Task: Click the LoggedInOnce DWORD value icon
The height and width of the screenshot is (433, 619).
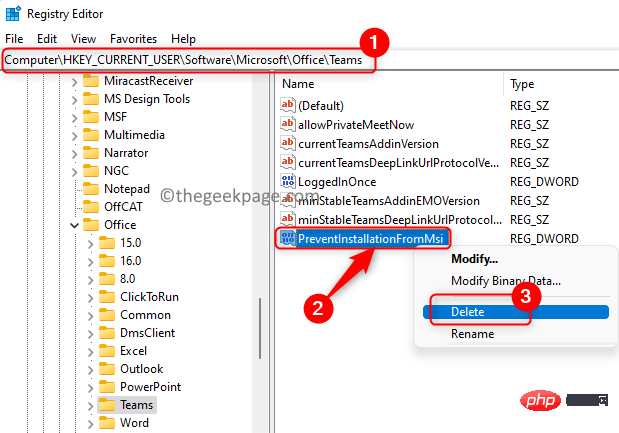Action: (288, 181)
